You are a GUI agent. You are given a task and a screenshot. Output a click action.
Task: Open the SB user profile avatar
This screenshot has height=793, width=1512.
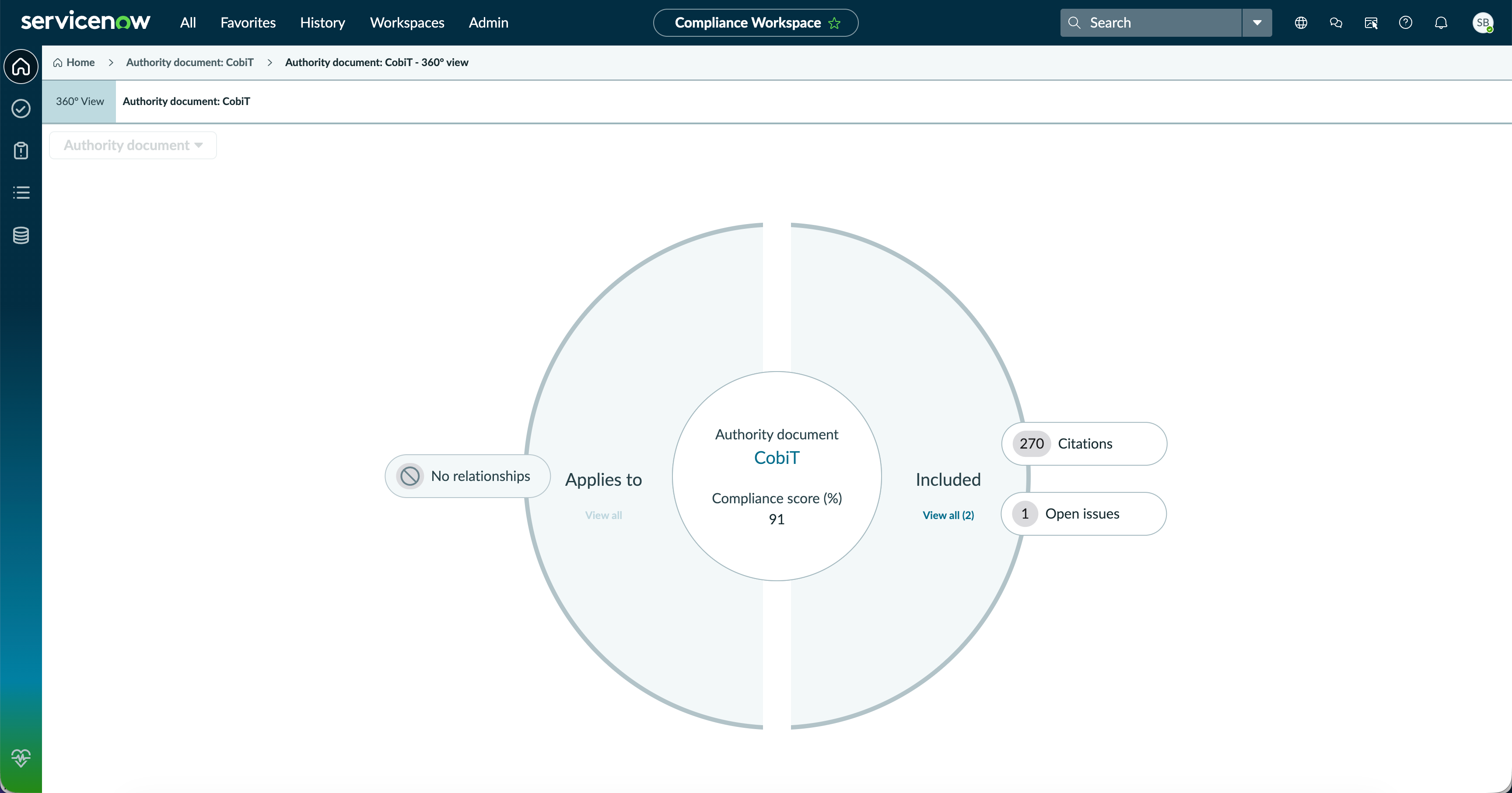tap(1483, 22)
